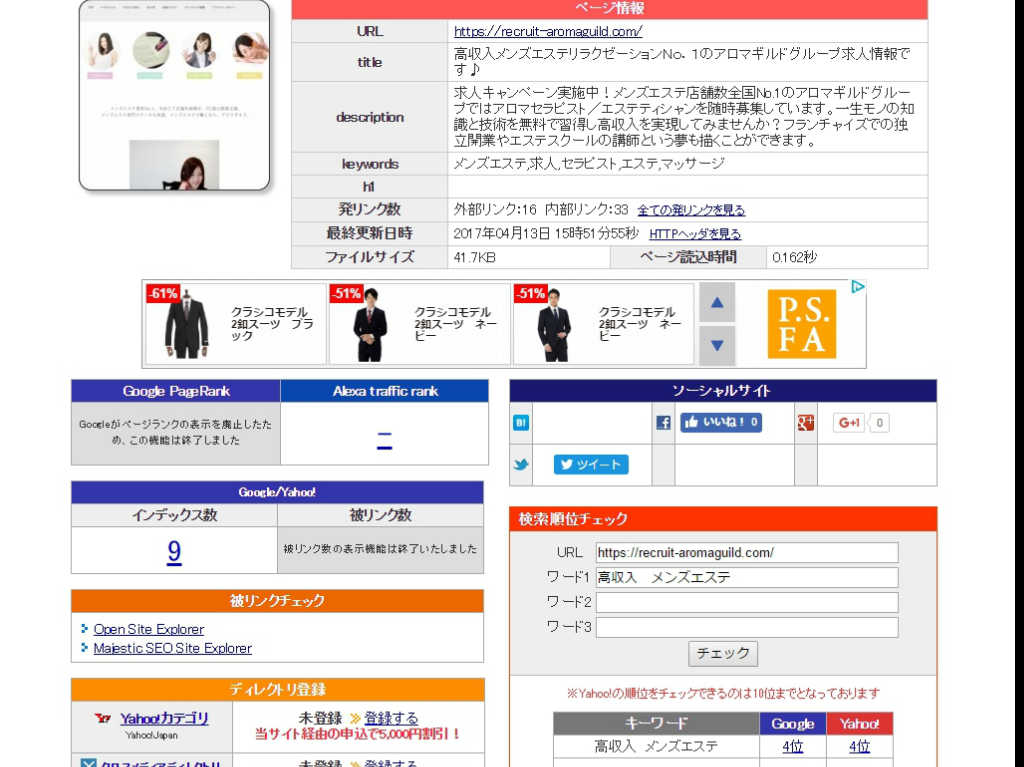Open the recruit-aromaguild.com URL link

[x=548, y=31]
